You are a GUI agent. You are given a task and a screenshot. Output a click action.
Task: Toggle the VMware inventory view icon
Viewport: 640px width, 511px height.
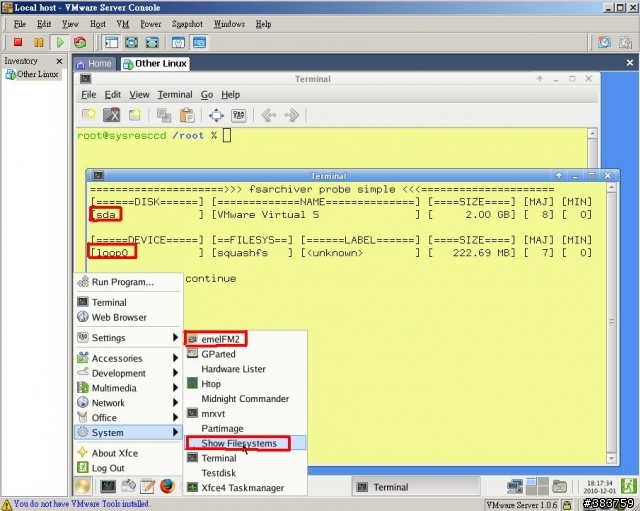111,42
